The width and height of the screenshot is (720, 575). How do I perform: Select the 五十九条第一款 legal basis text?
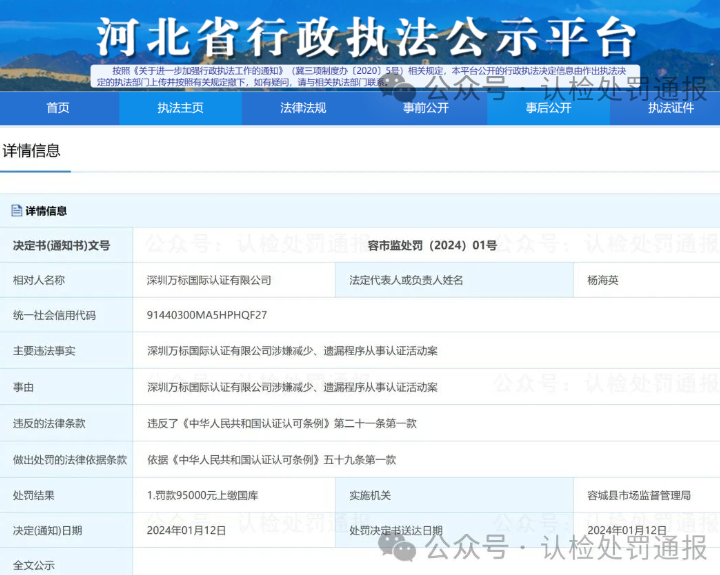(360, 460)
